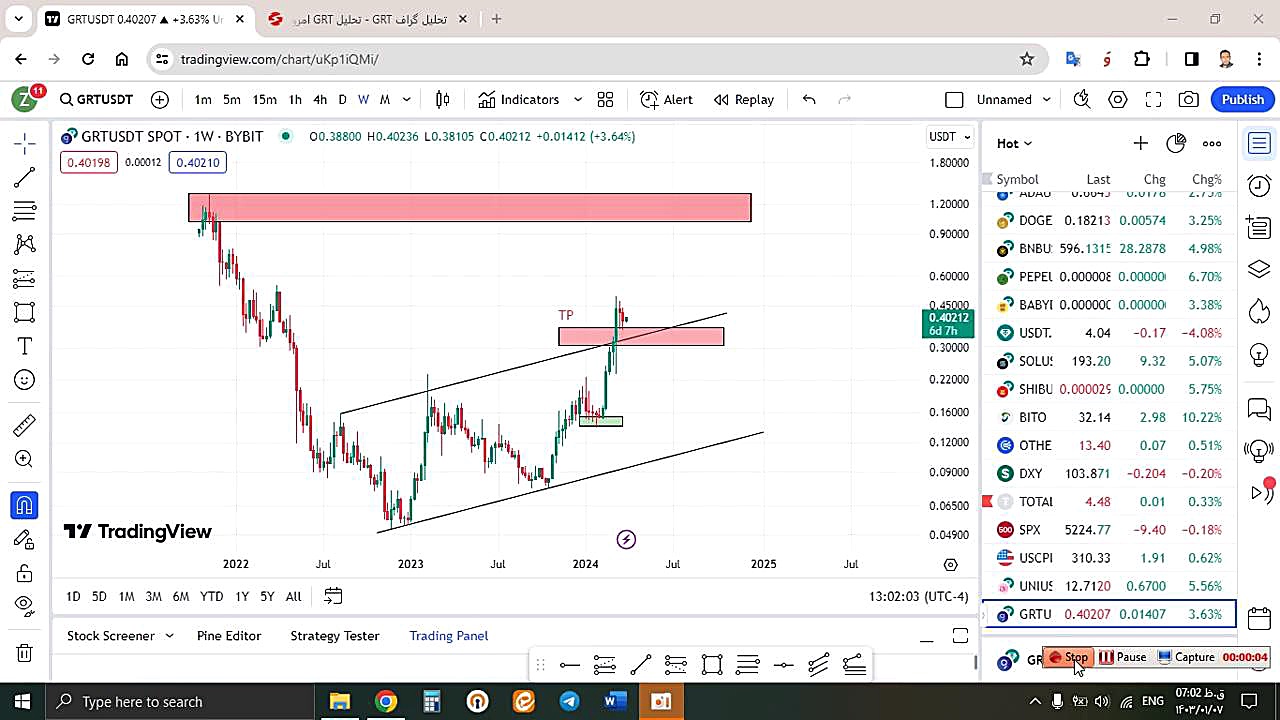Remove drawings with trash icon
The image size is (1280, 720).
25,653
